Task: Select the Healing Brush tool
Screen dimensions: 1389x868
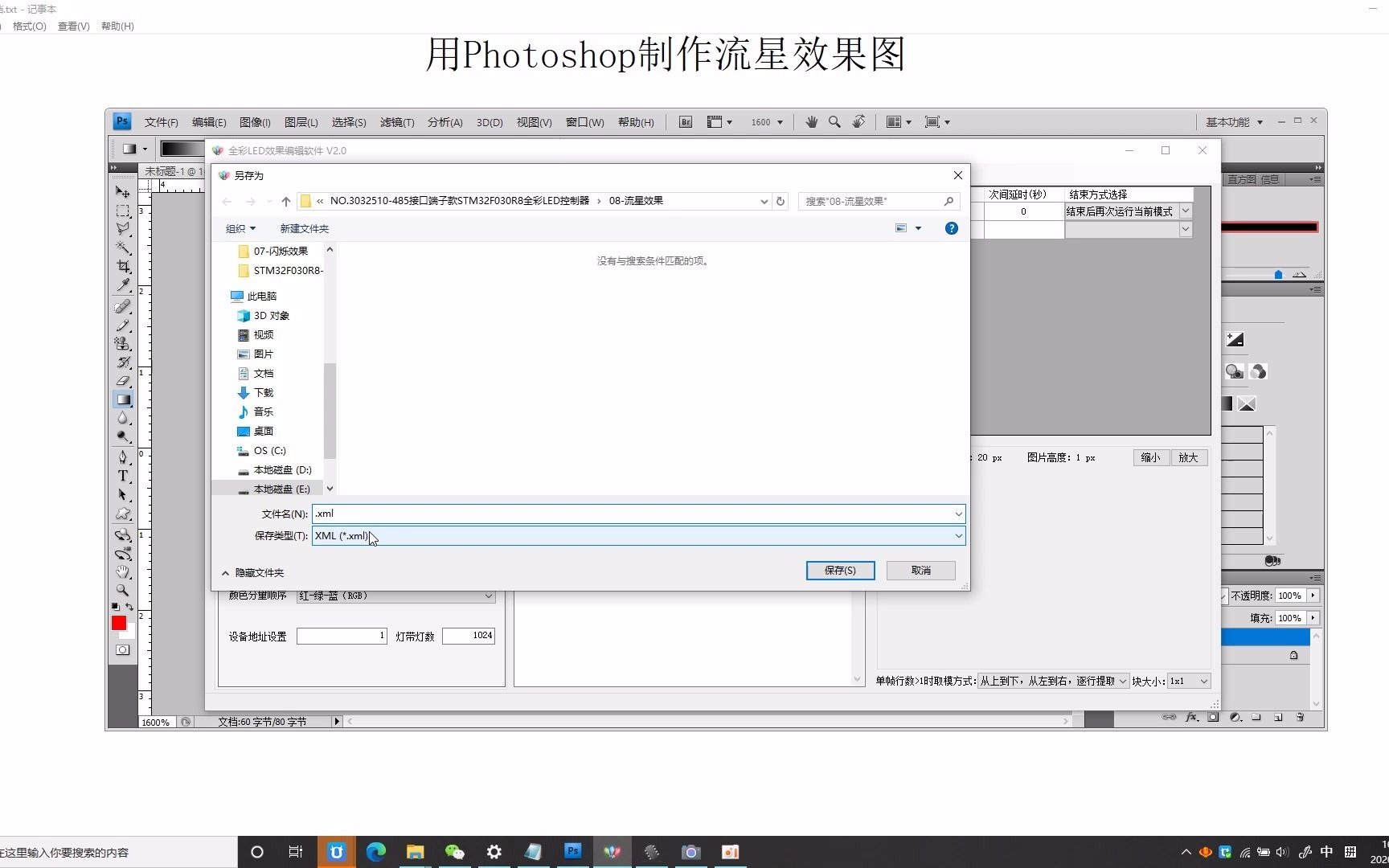Action: point(122,306)
